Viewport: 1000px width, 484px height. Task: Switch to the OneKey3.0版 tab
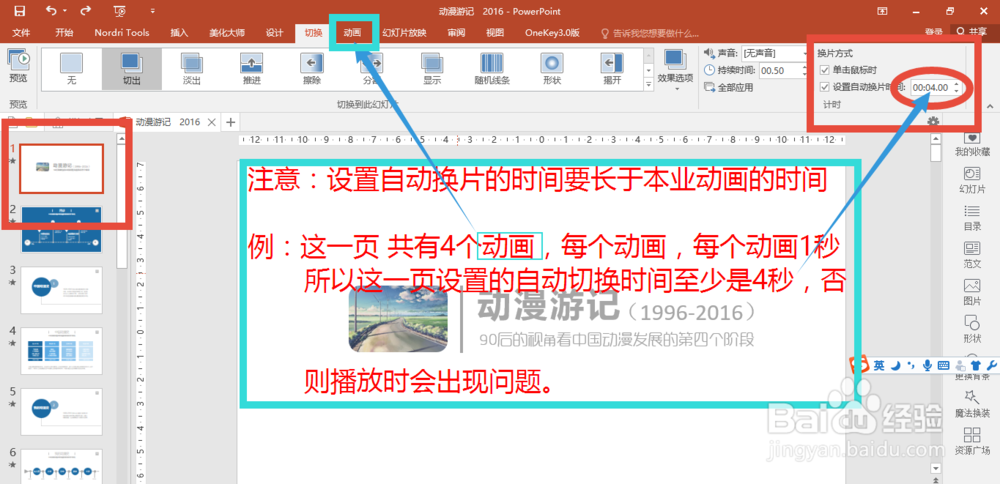552,33
